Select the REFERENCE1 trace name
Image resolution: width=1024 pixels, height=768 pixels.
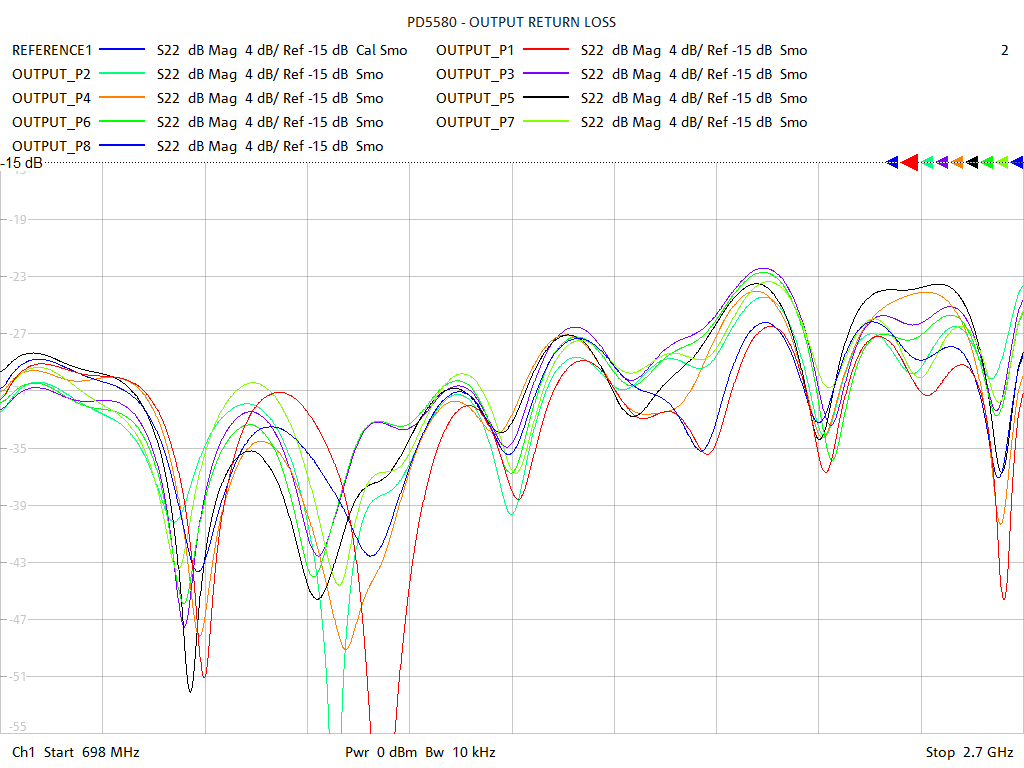(52, 50)
